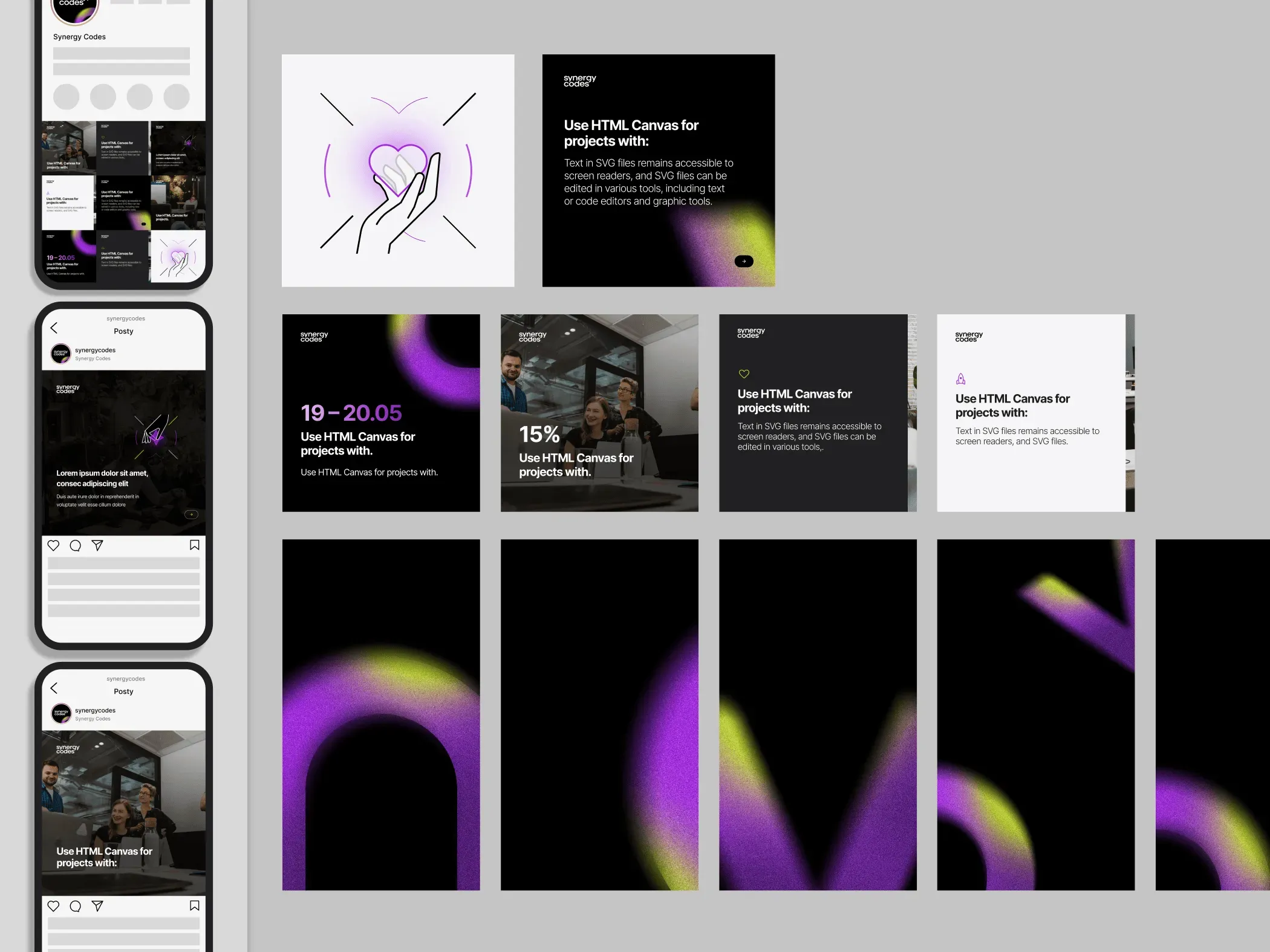Select the purple V-shape story background
The height and width of the screenshot is (952, 1270).
tap(818, 714)
